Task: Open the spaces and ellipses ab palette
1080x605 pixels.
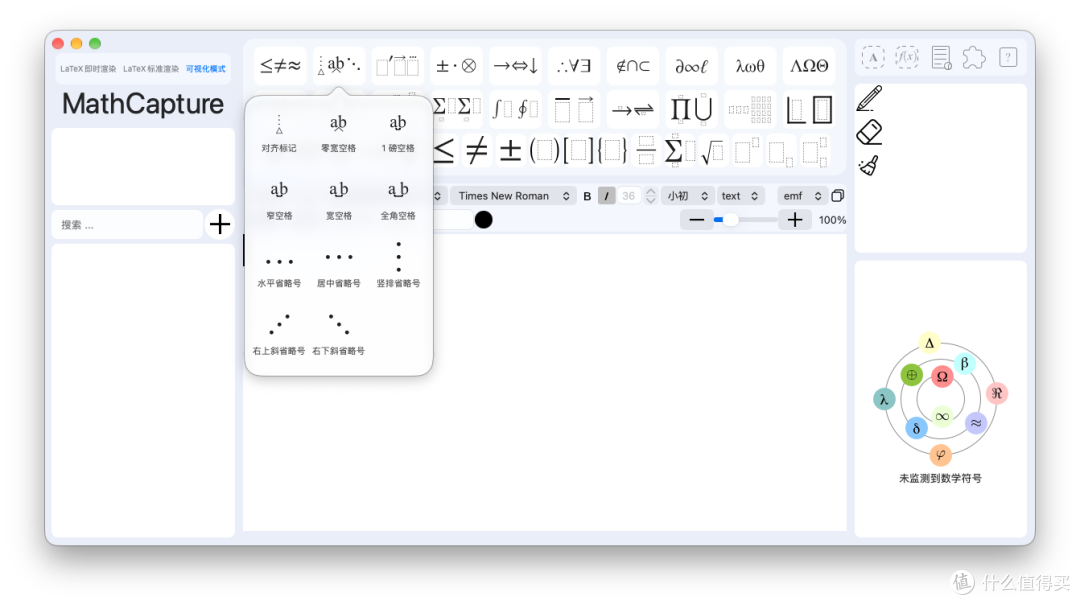Action: click(x=339, y=66)
